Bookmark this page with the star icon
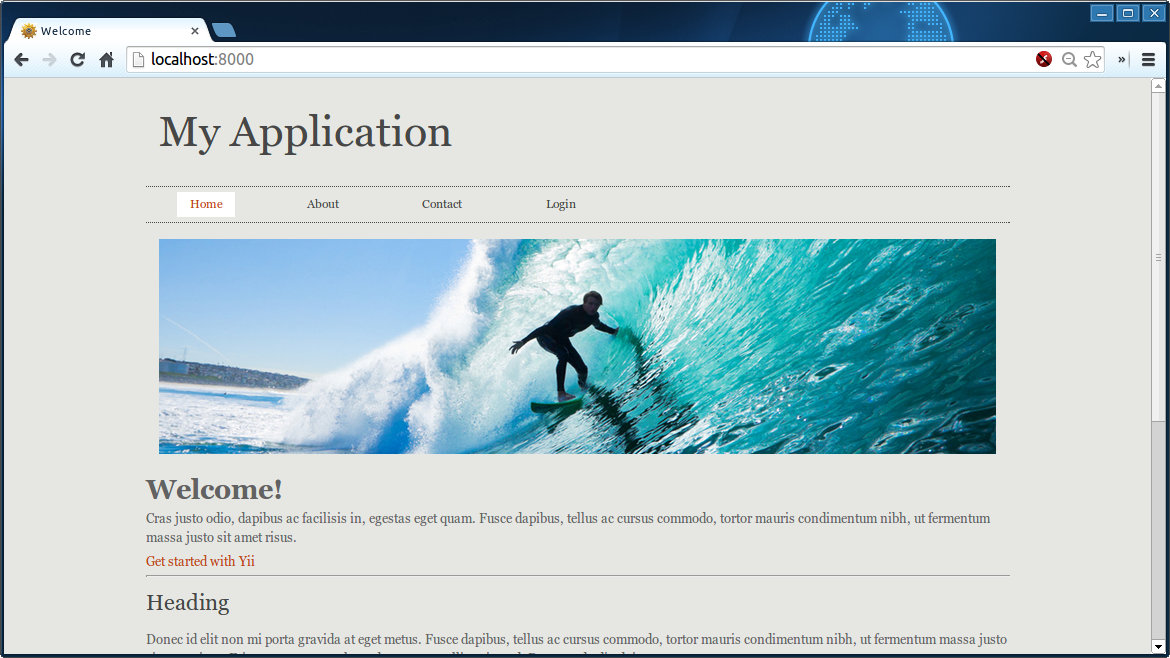The image size is (1170, 658). pos(1093,60)
